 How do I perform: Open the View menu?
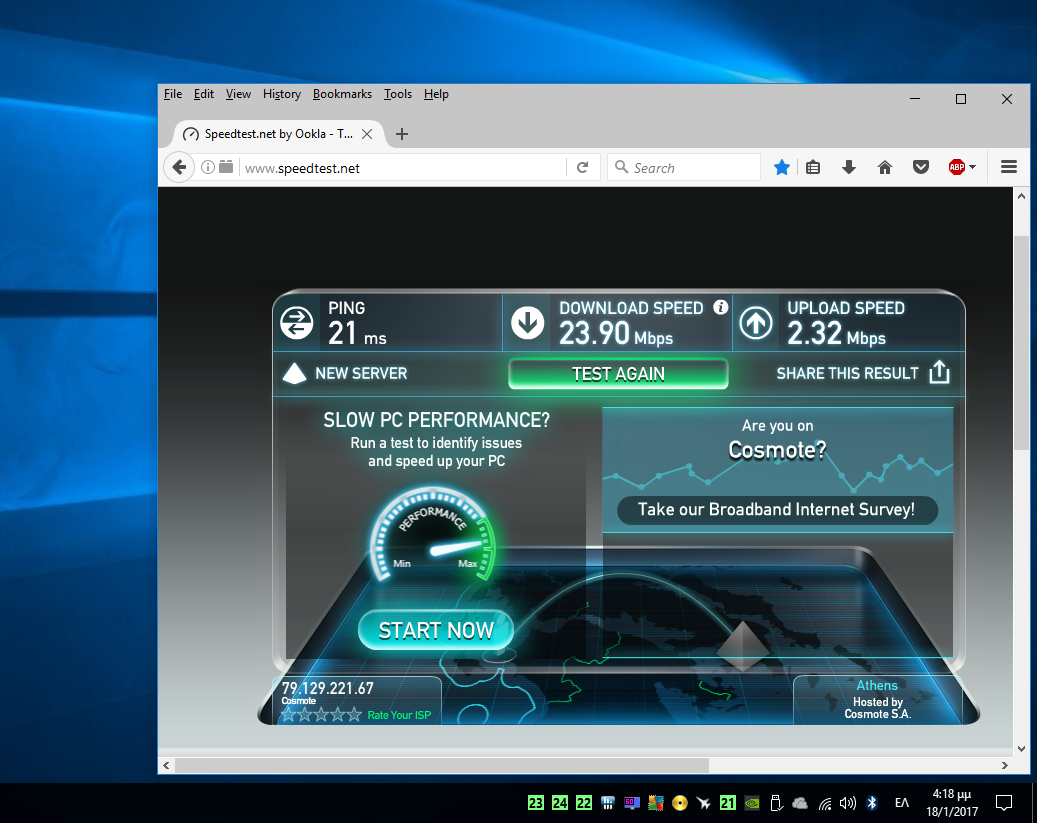coord(238,94)
